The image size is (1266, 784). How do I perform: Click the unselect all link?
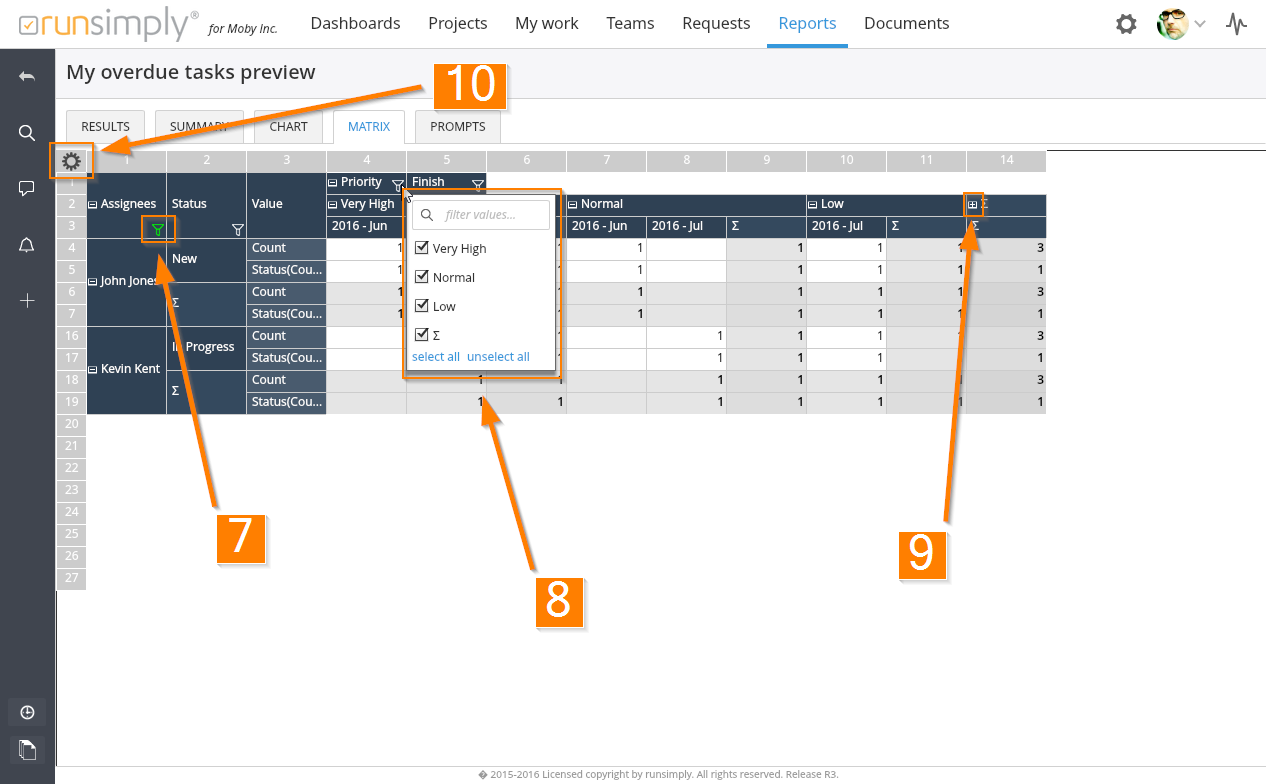coord(498,357)
